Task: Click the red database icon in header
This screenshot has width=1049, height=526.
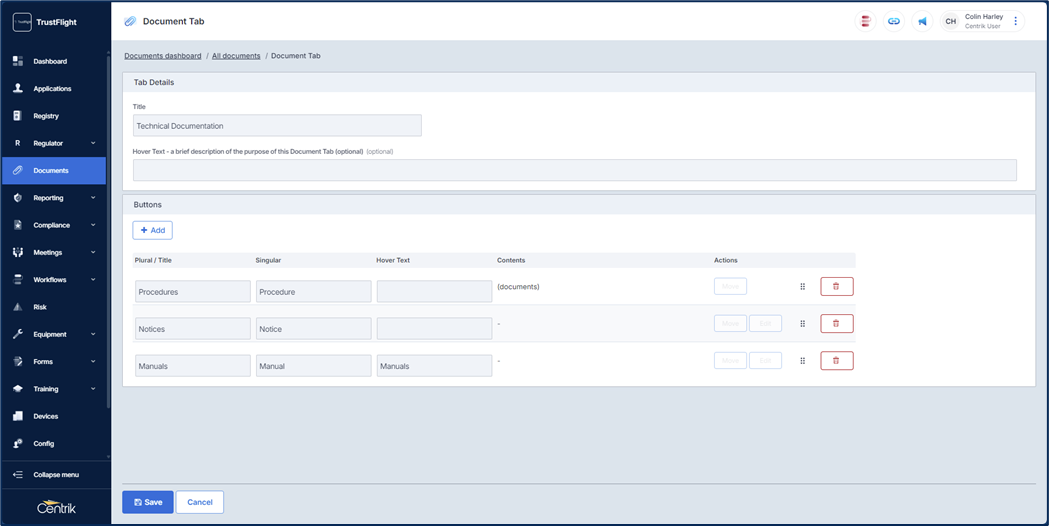Action: [x=865, y=21]
